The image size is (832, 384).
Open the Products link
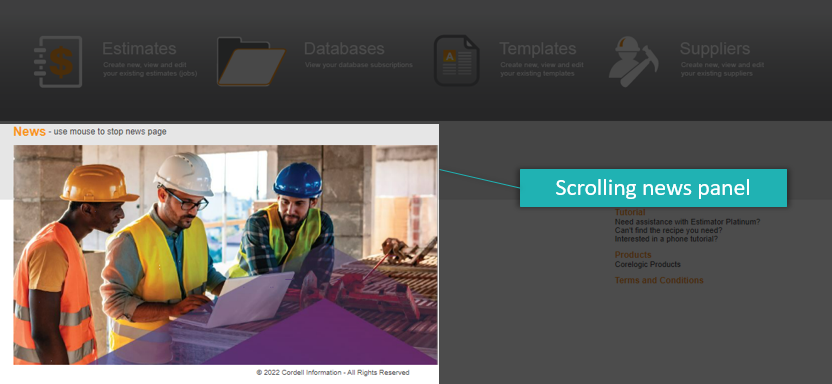[x=633, y=255]
